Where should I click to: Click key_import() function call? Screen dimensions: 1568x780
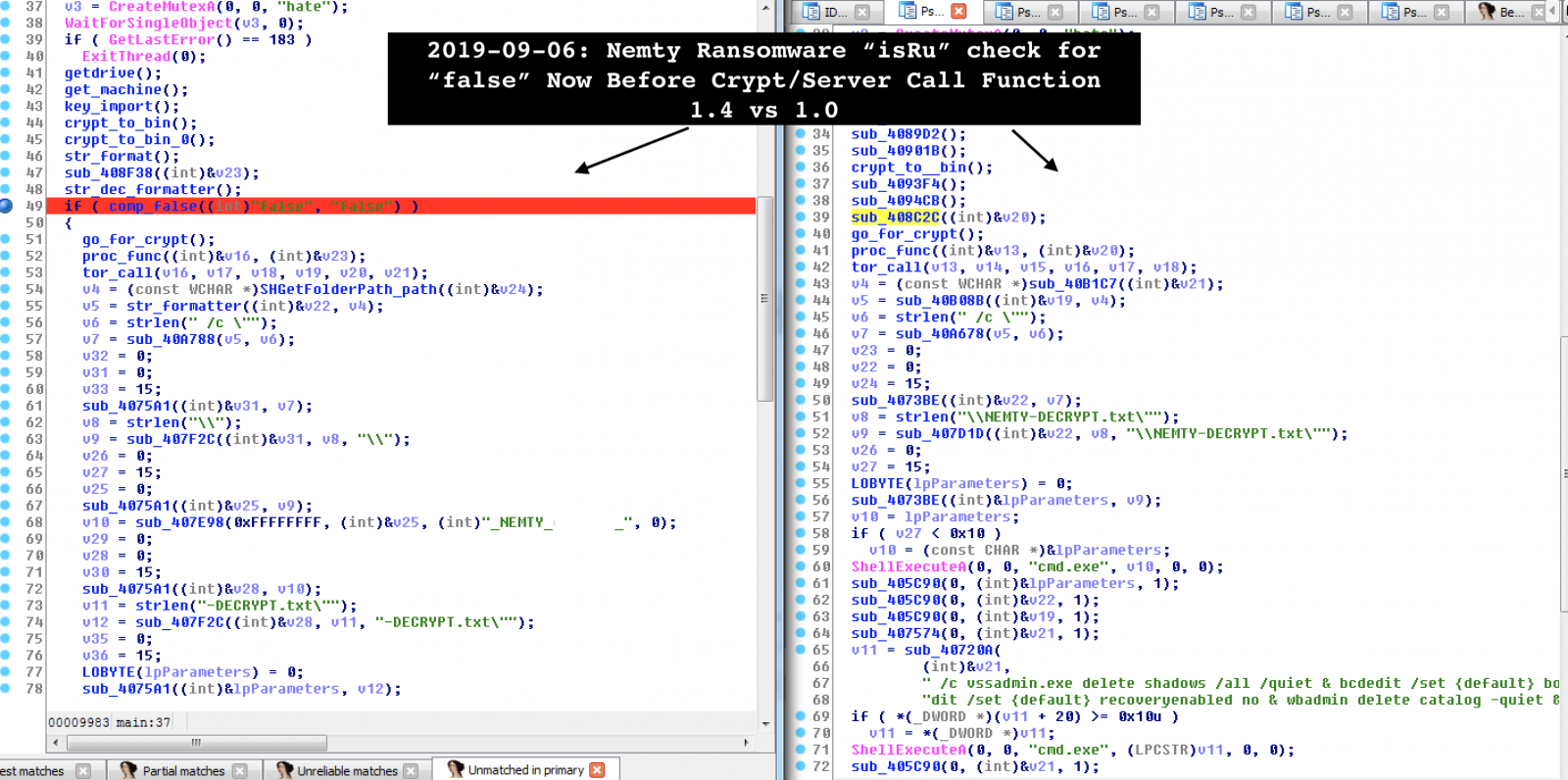[122, 106]
